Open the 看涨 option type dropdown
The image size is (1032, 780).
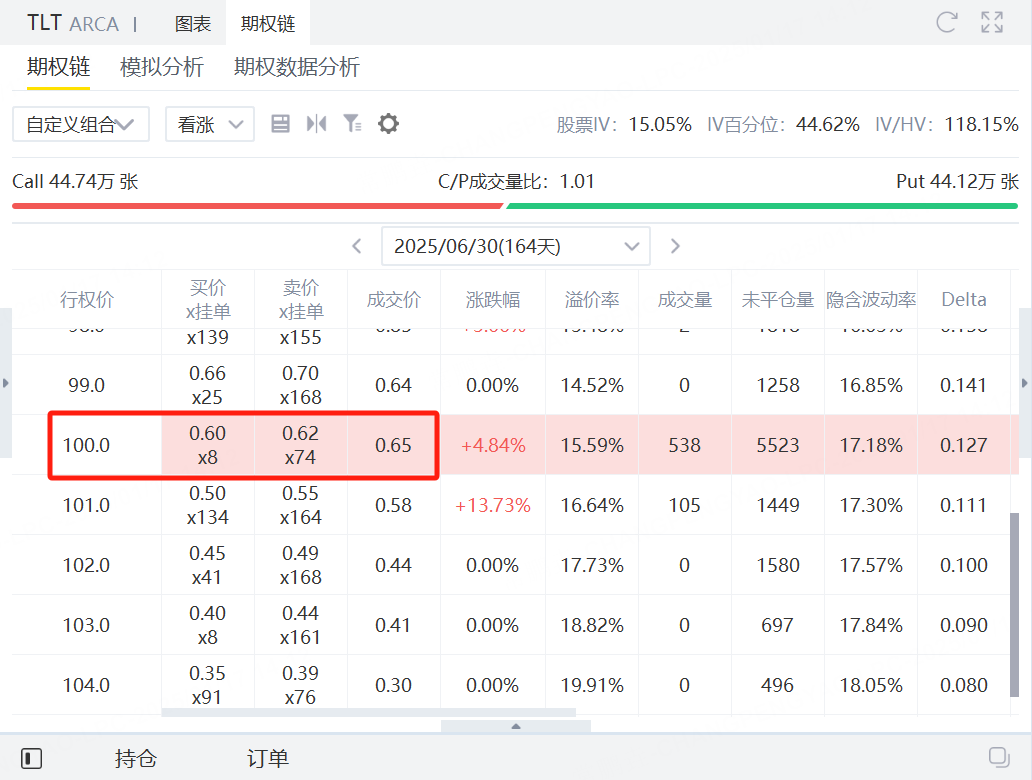pyautogui.click(x=210, y=124)
